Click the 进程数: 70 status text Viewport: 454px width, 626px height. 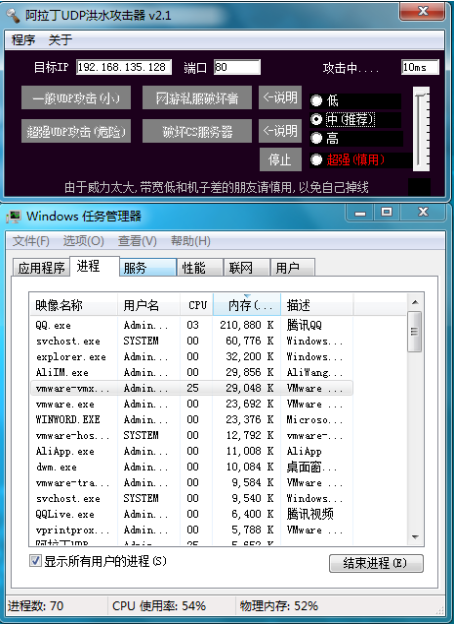36,606
